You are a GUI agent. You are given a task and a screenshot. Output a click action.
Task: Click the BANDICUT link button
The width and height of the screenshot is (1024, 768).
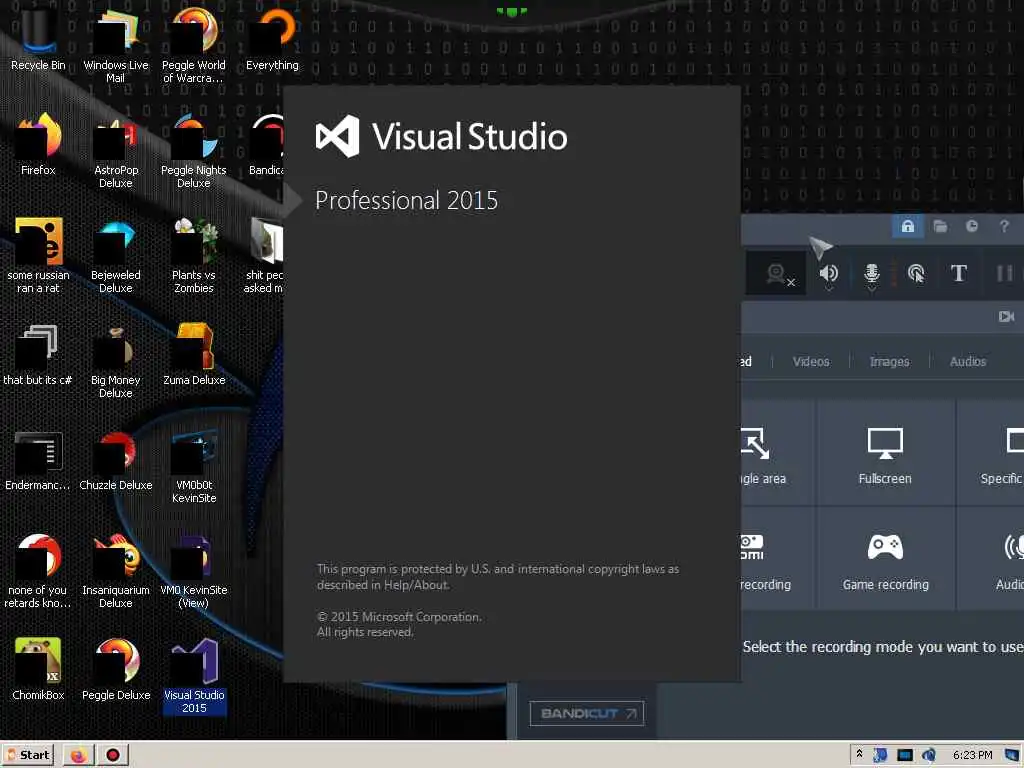[586, 713]
